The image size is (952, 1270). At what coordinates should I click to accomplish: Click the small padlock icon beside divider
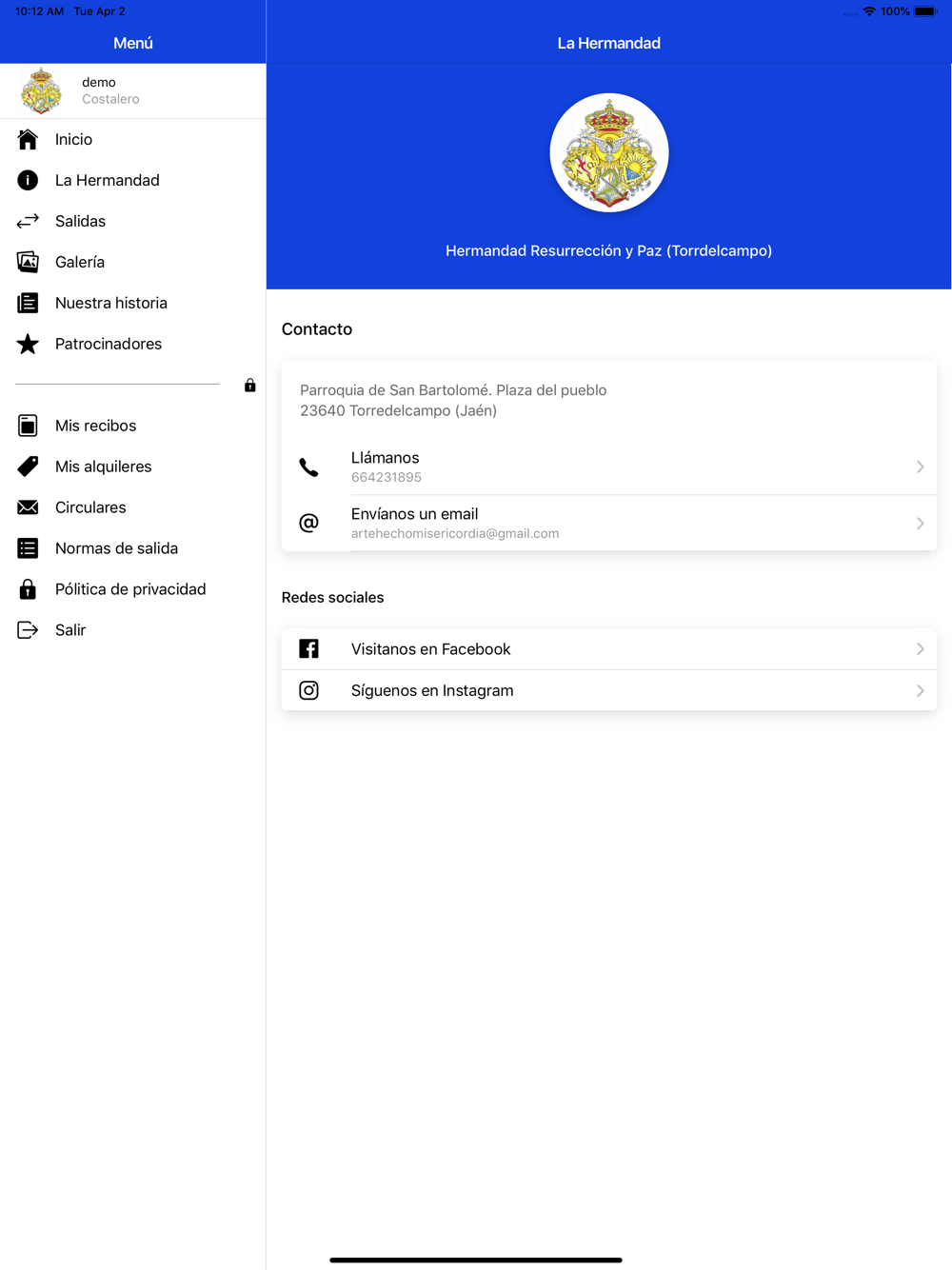[x=249, y=385]
